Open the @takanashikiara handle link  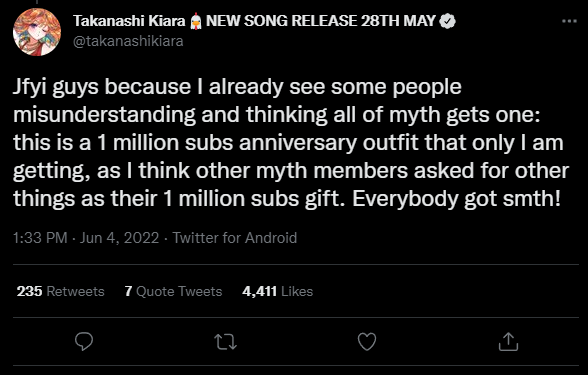point(128,41)
